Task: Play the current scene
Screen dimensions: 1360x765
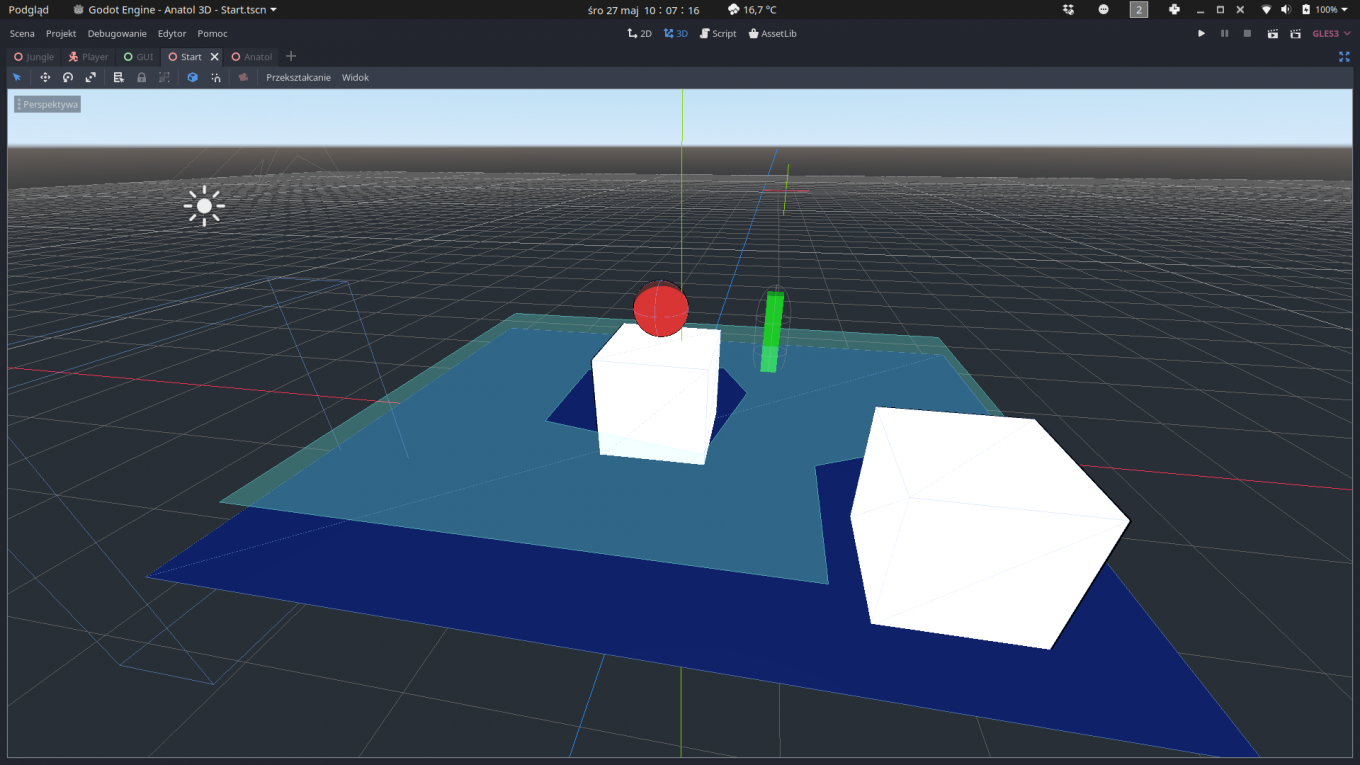Action: coord(1272,34)
